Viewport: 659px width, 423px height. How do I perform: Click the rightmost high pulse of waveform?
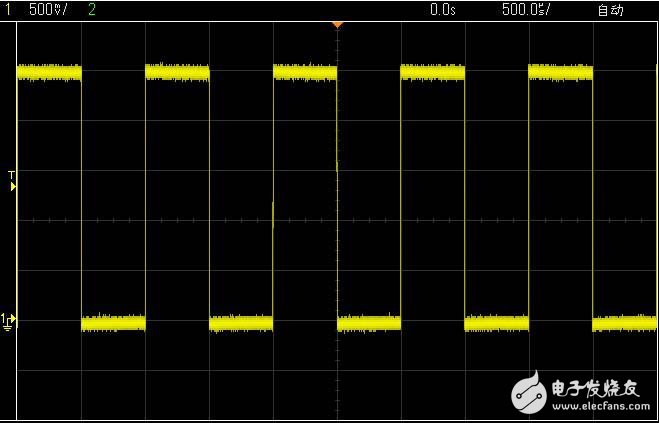pos(560,72)
